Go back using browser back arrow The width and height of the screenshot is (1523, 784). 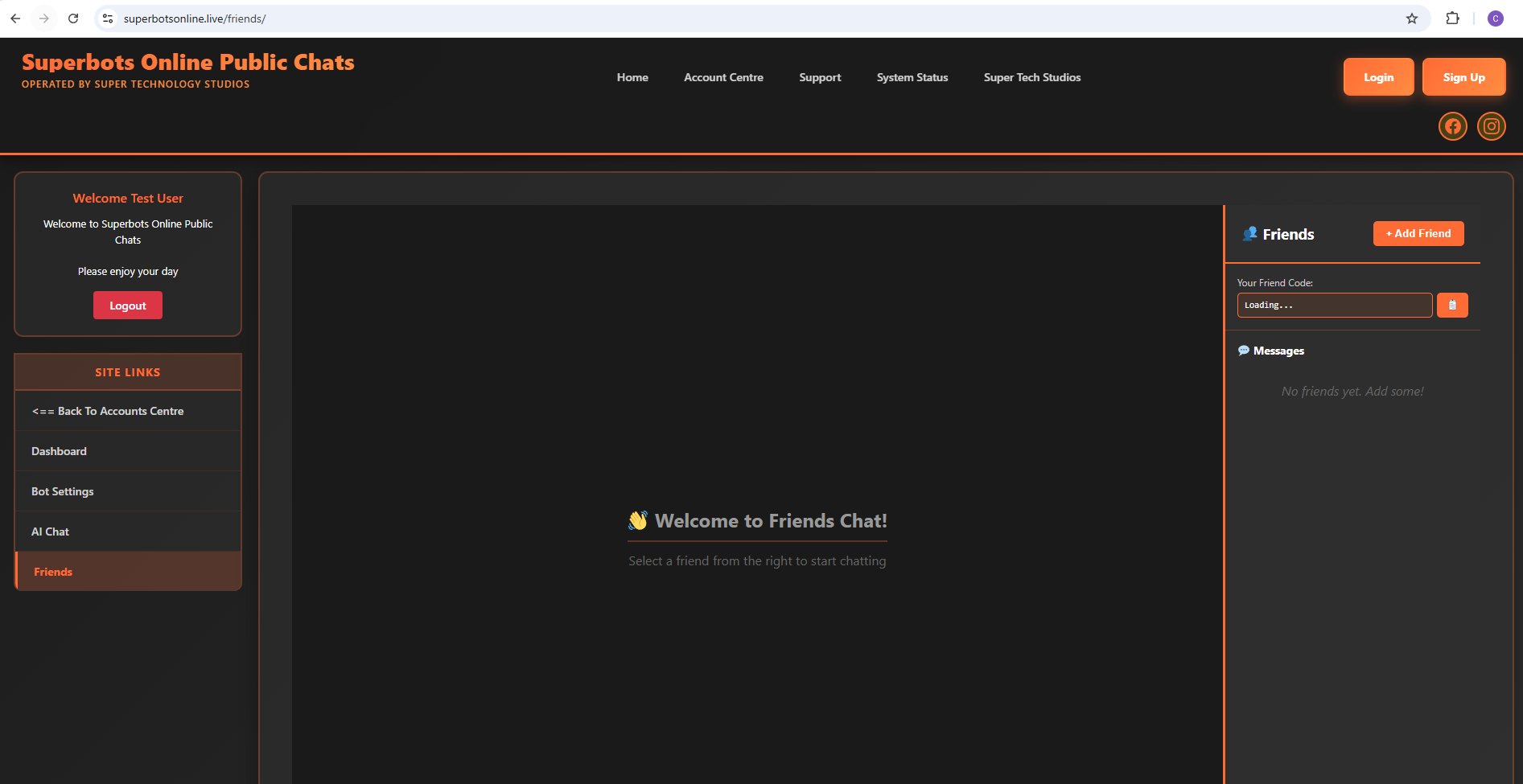click(x=15, y=18)
